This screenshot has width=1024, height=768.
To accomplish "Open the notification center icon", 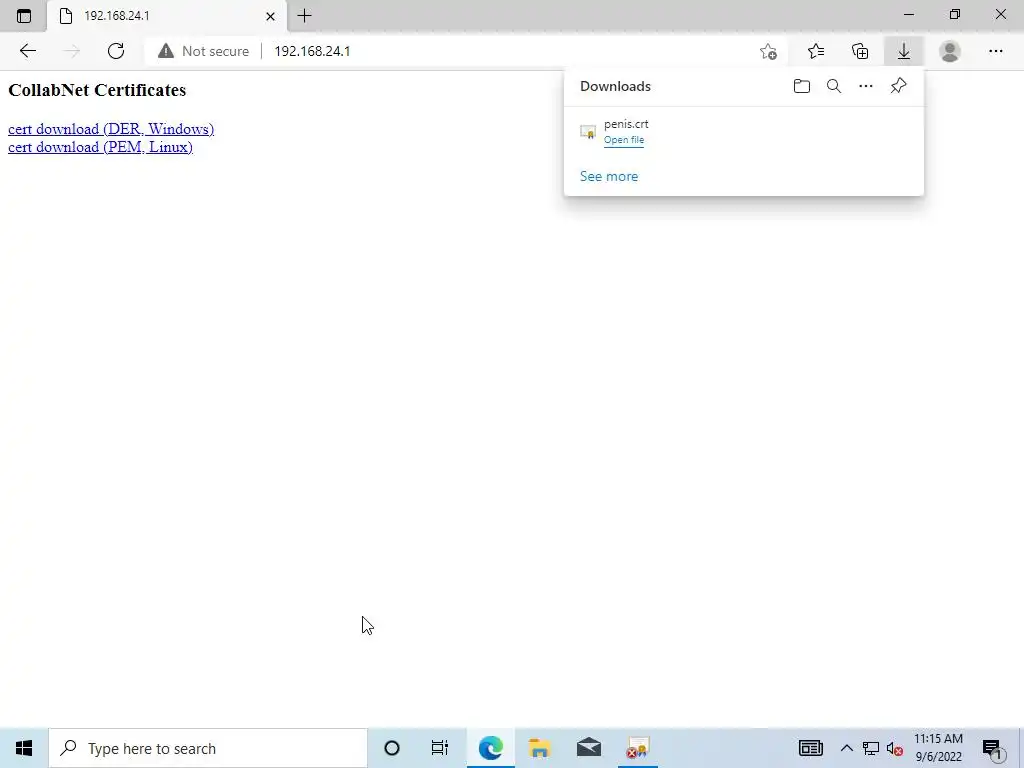I will [x=991, y=750].
